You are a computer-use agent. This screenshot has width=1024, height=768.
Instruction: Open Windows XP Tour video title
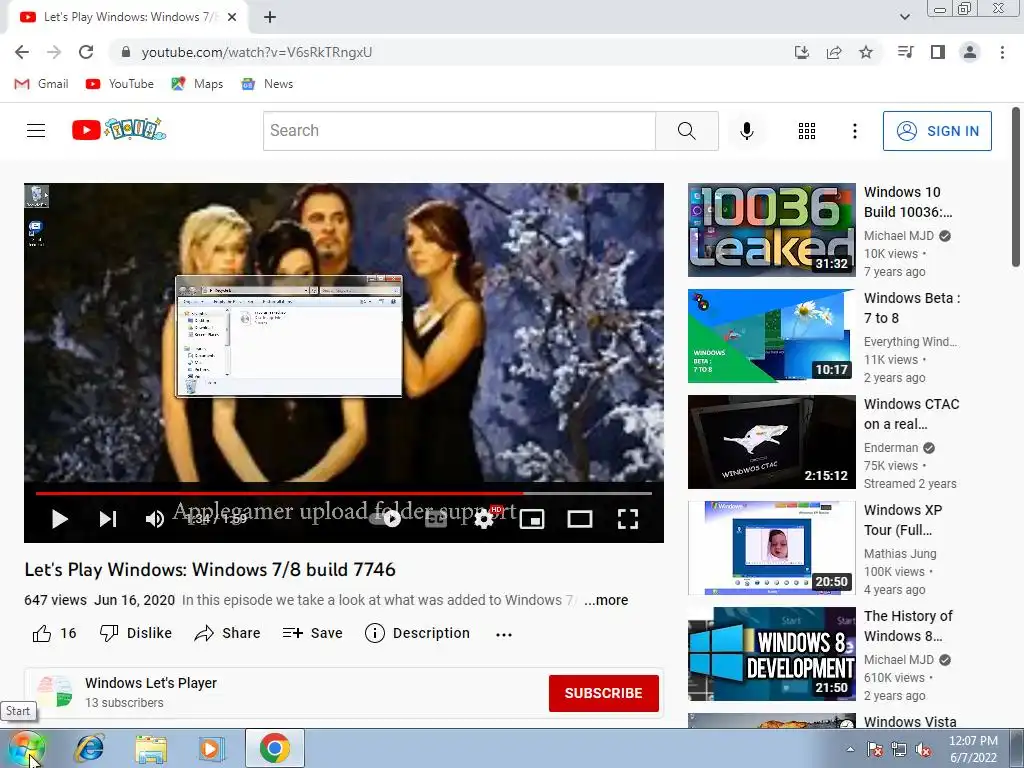[x=903, y=520]
